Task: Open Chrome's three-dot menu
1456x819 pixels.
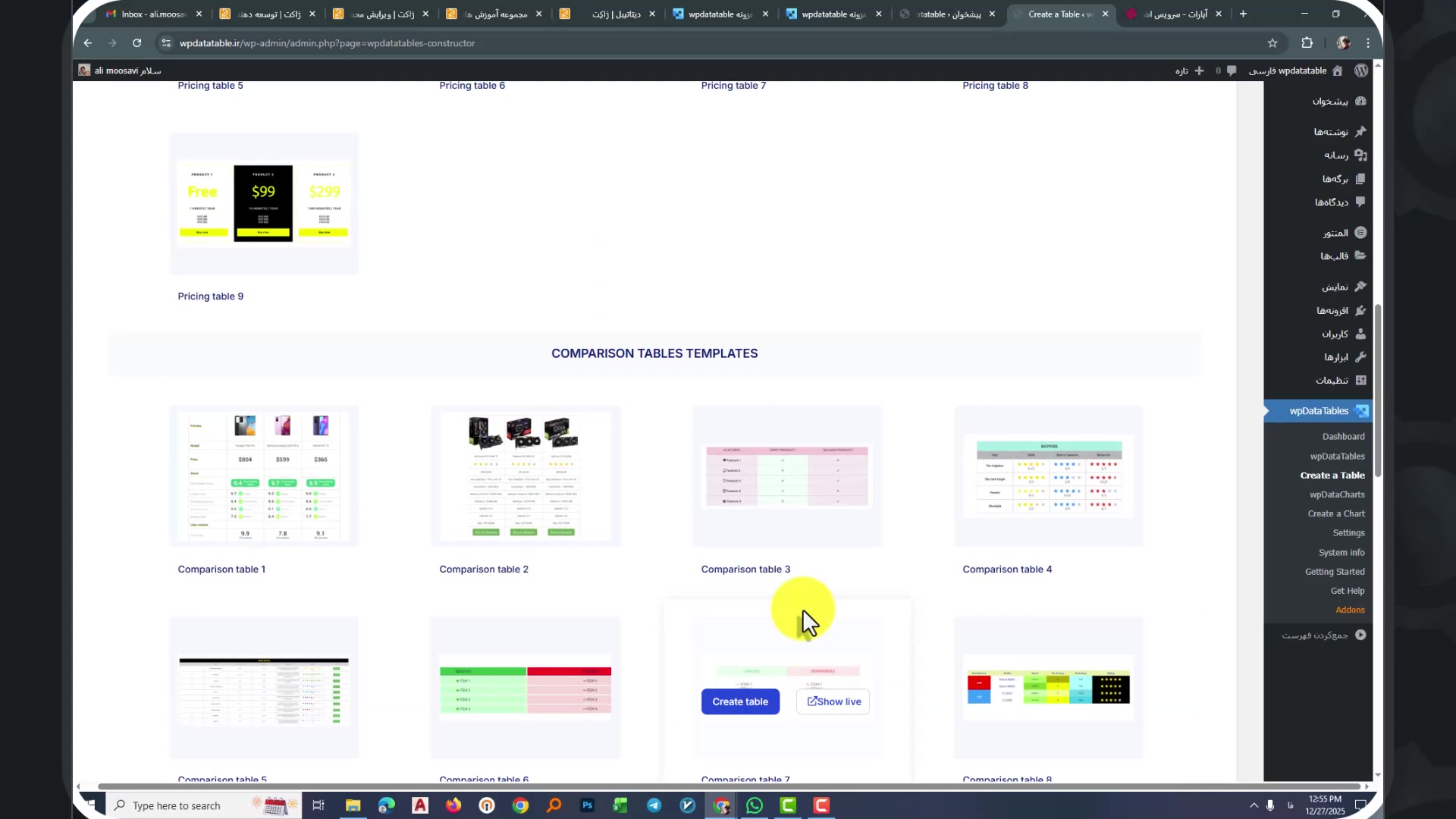Action: point(1368,43)
